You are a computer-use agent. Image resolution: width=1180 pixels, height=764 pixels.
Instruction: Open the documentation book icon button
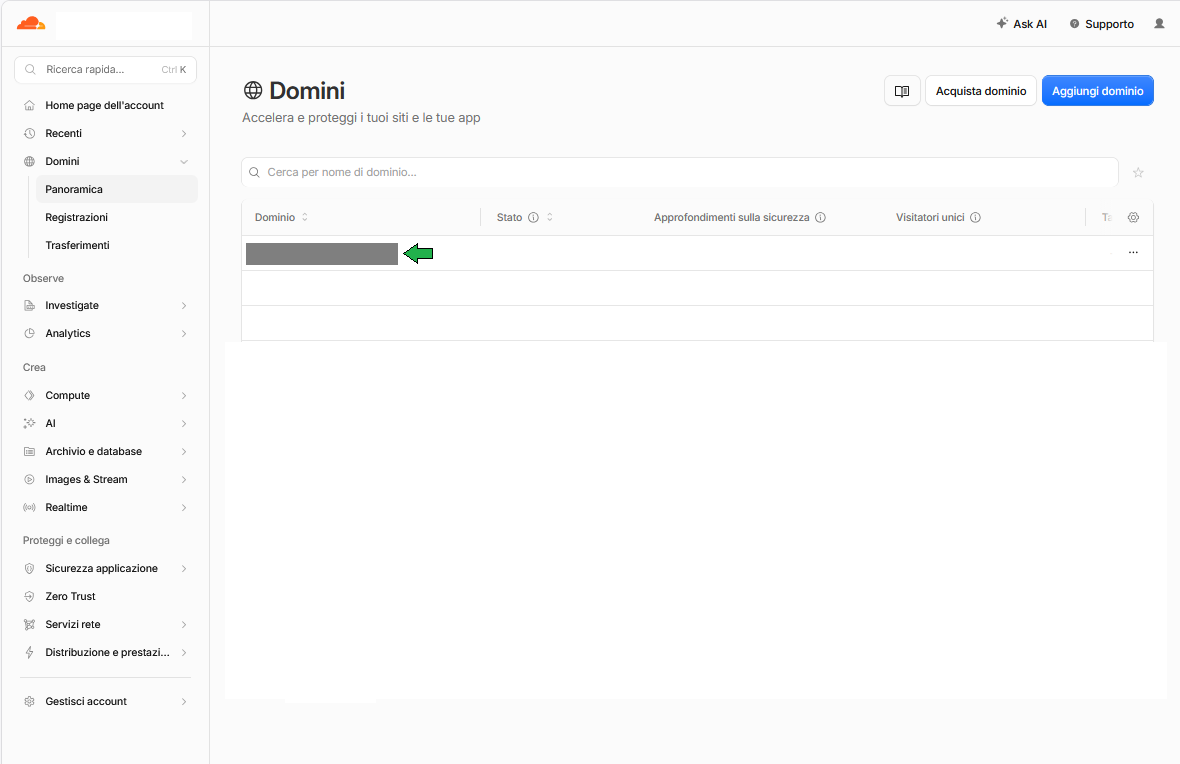pyautogui.click(x=902, y=91)
